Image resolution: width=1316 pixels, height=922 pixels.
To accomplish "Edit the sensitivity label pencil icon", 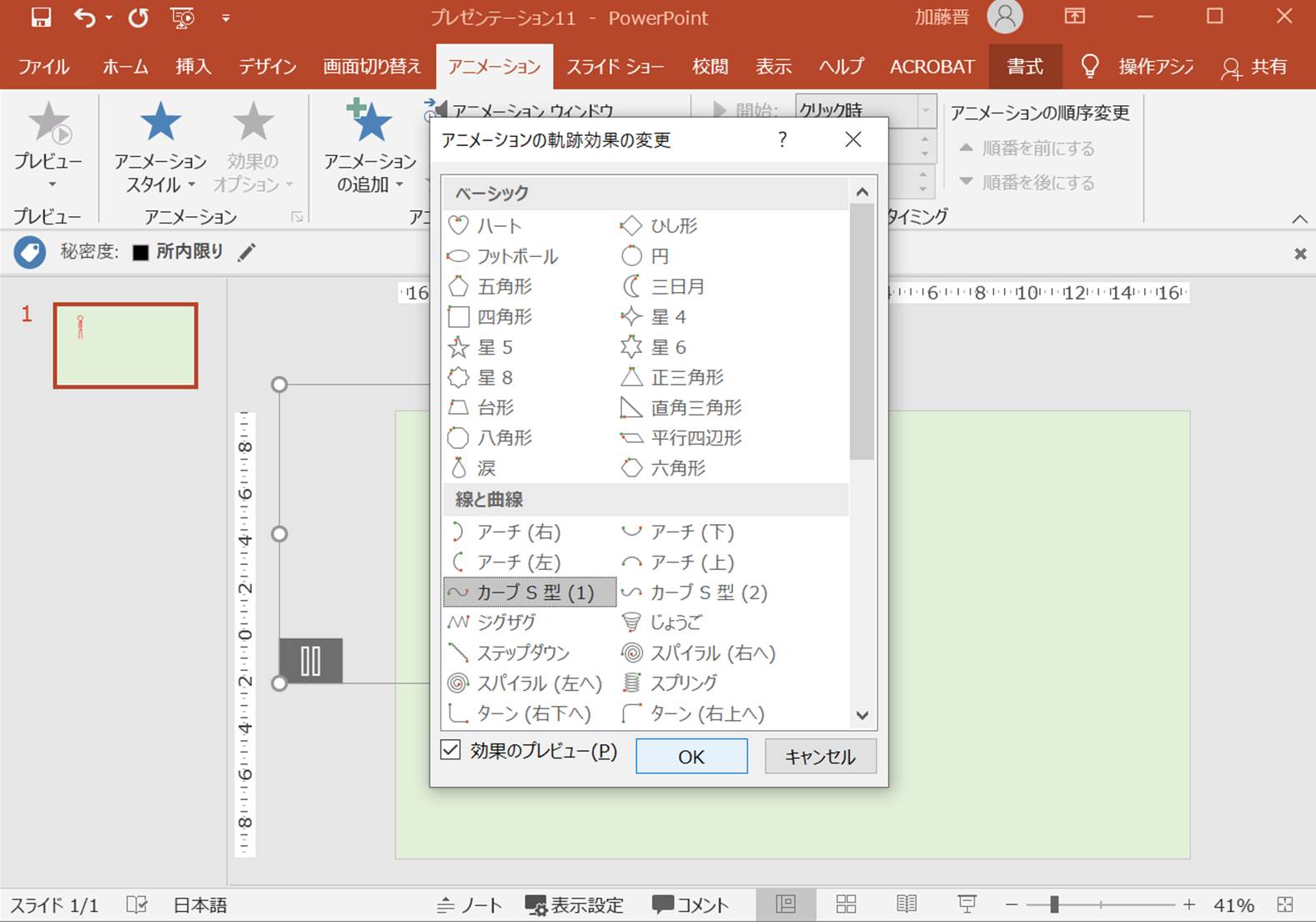I will click(x=247, y=252).
